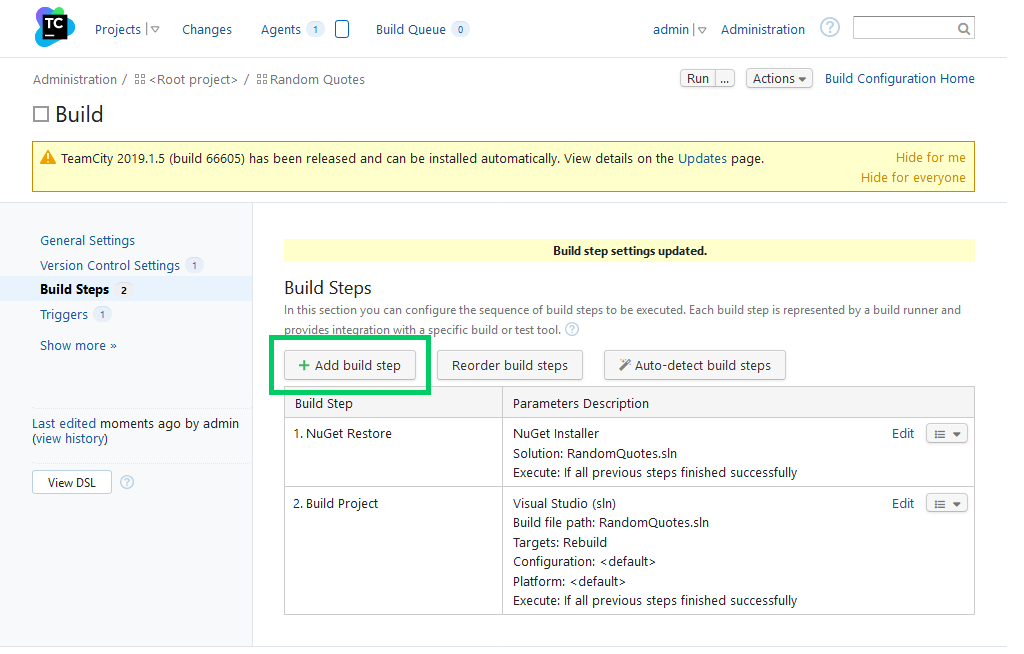Click help icon beside build steps description
Image resolution: width=1024 pixels, height=654 pixels.
pos(572,329)
